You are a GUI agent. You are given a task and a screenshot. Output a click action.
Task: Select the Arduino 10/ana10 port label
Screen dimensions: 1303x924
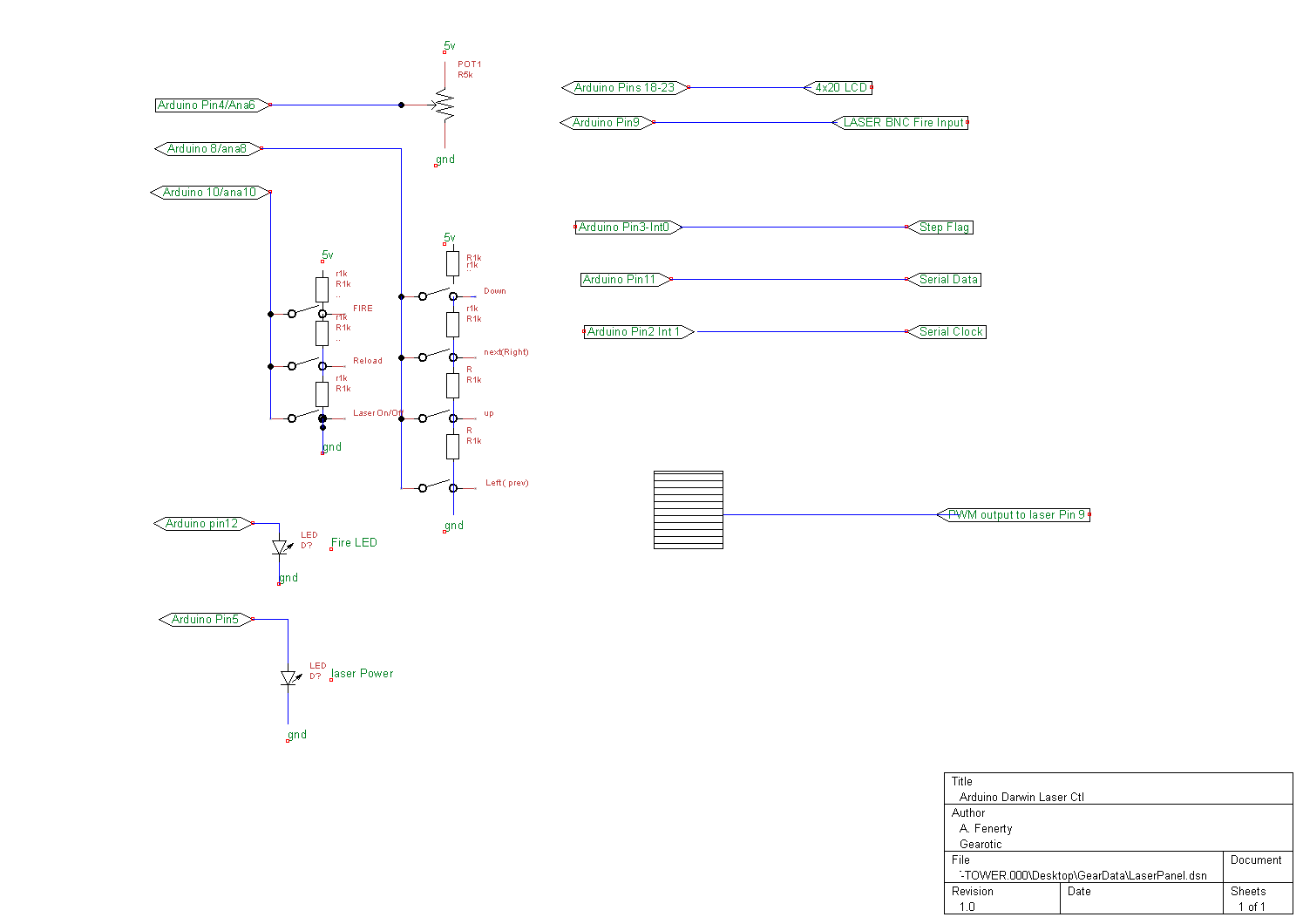[x=210, y=193]
